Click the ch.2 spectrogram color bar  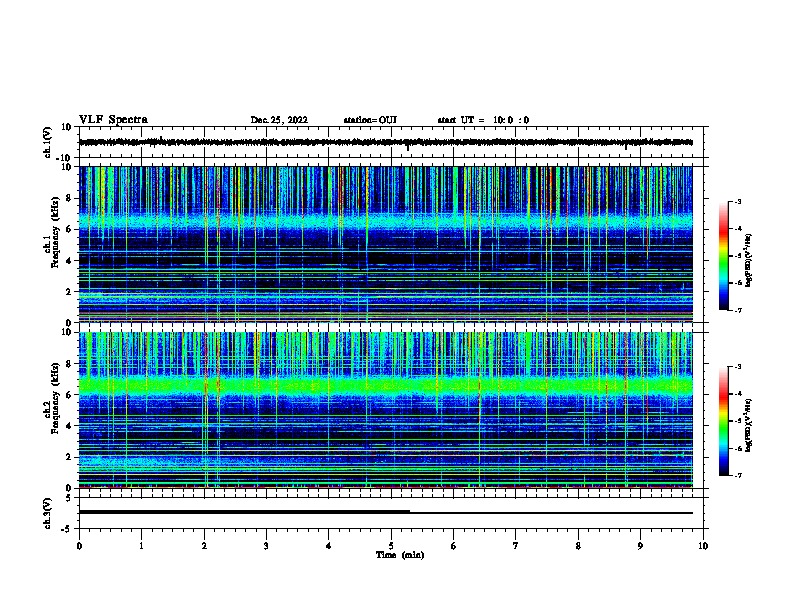pyautogui.click(x=723, y=421)
